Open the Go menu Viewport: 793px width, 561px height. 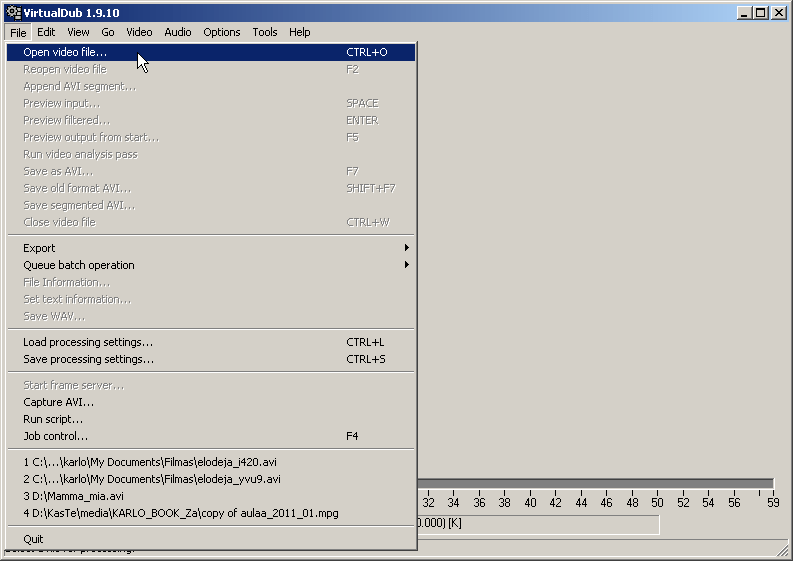108,32
